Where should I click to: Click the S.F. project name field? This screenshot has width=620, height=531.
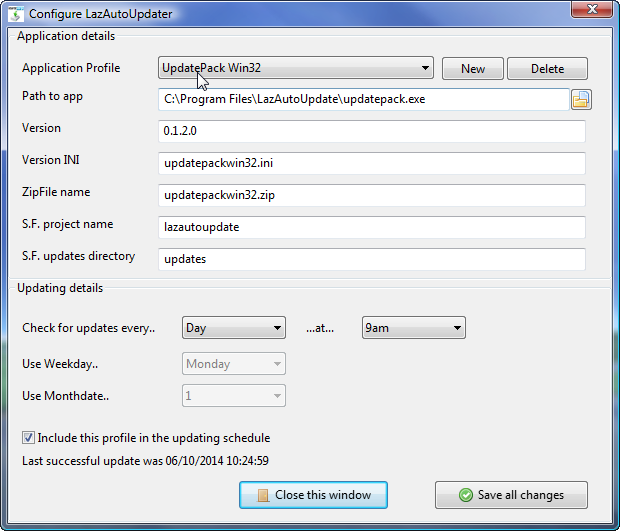pyautogui.click(x=372, y=227)
